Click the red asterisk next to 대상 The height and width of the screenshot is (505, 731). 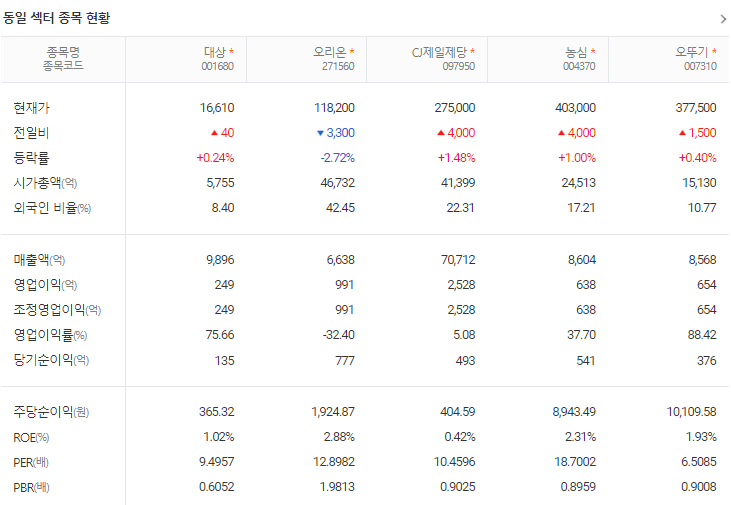click(231, 51)
